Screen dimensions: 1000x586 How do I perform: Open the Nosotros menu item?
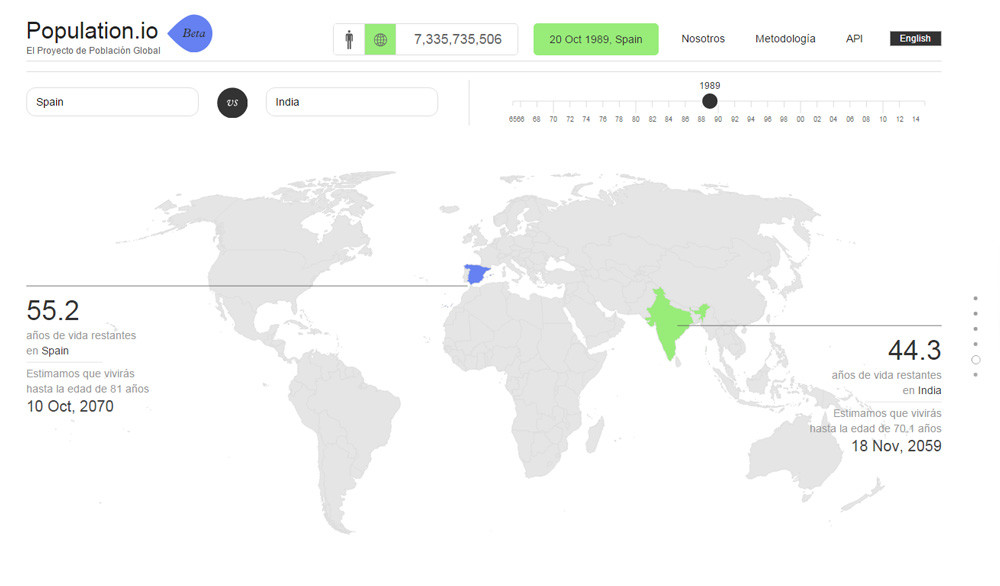click(x=703, y=39)
